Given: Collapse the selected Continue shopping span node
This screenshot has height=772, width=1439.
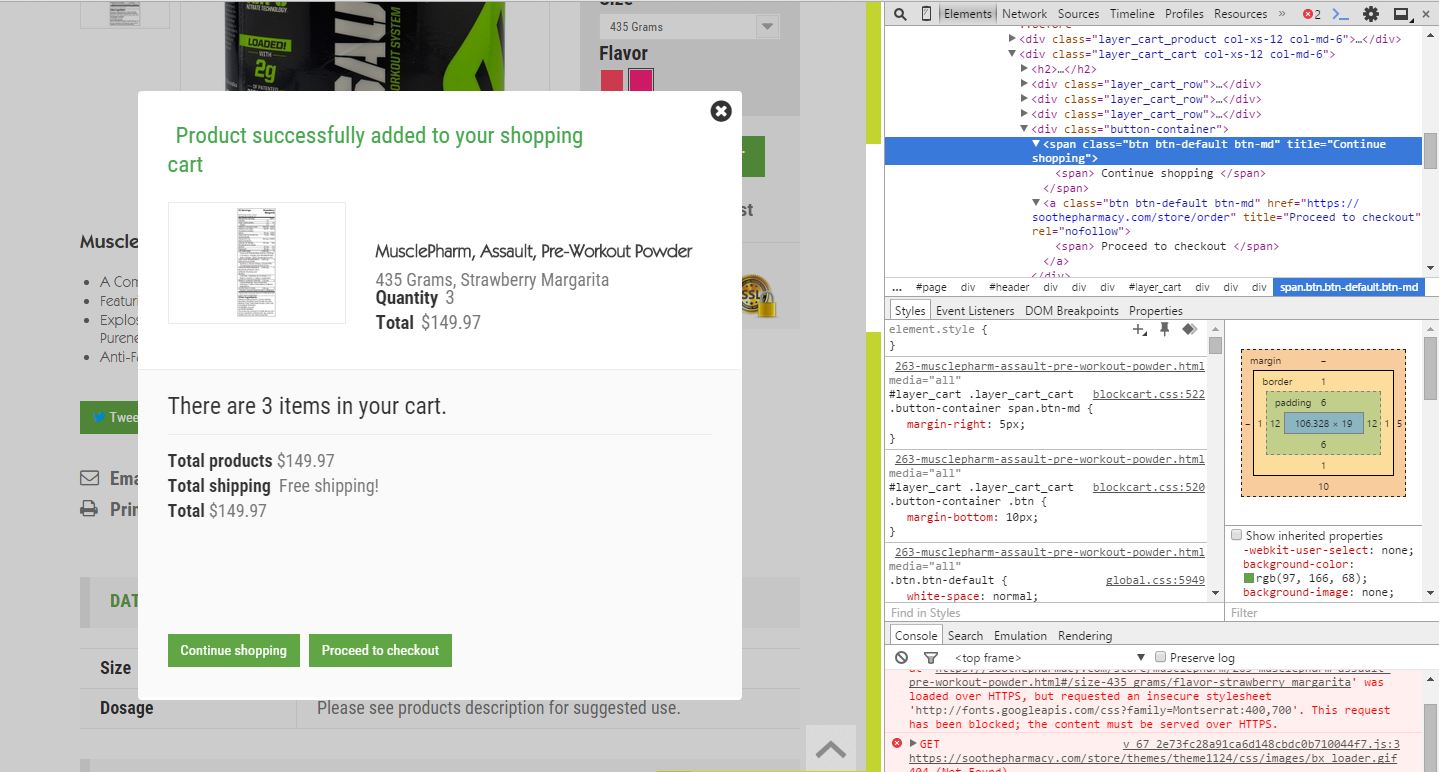Looking at the screenshot, I should click(1036, 144).
